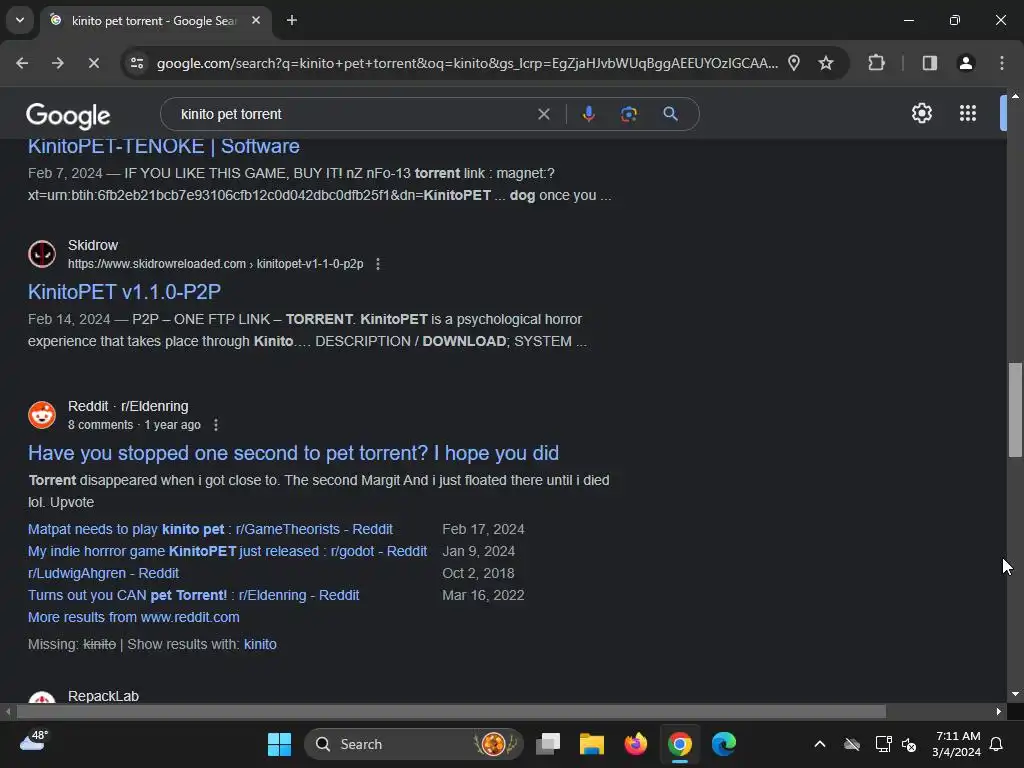The image size is (1024, 768).
Task: Open the Chrome extensions puzzle icon
Action: point(876,63)
